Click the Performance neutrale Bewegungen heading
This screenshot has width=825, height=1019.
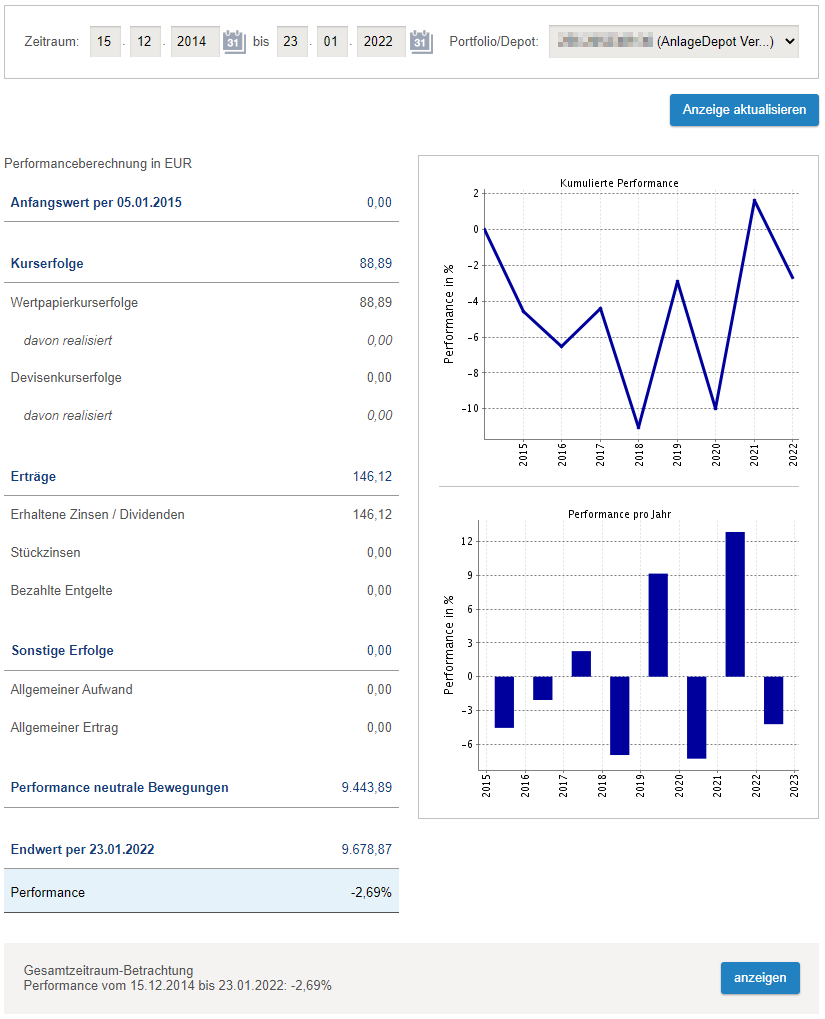(x=119, y=787)
